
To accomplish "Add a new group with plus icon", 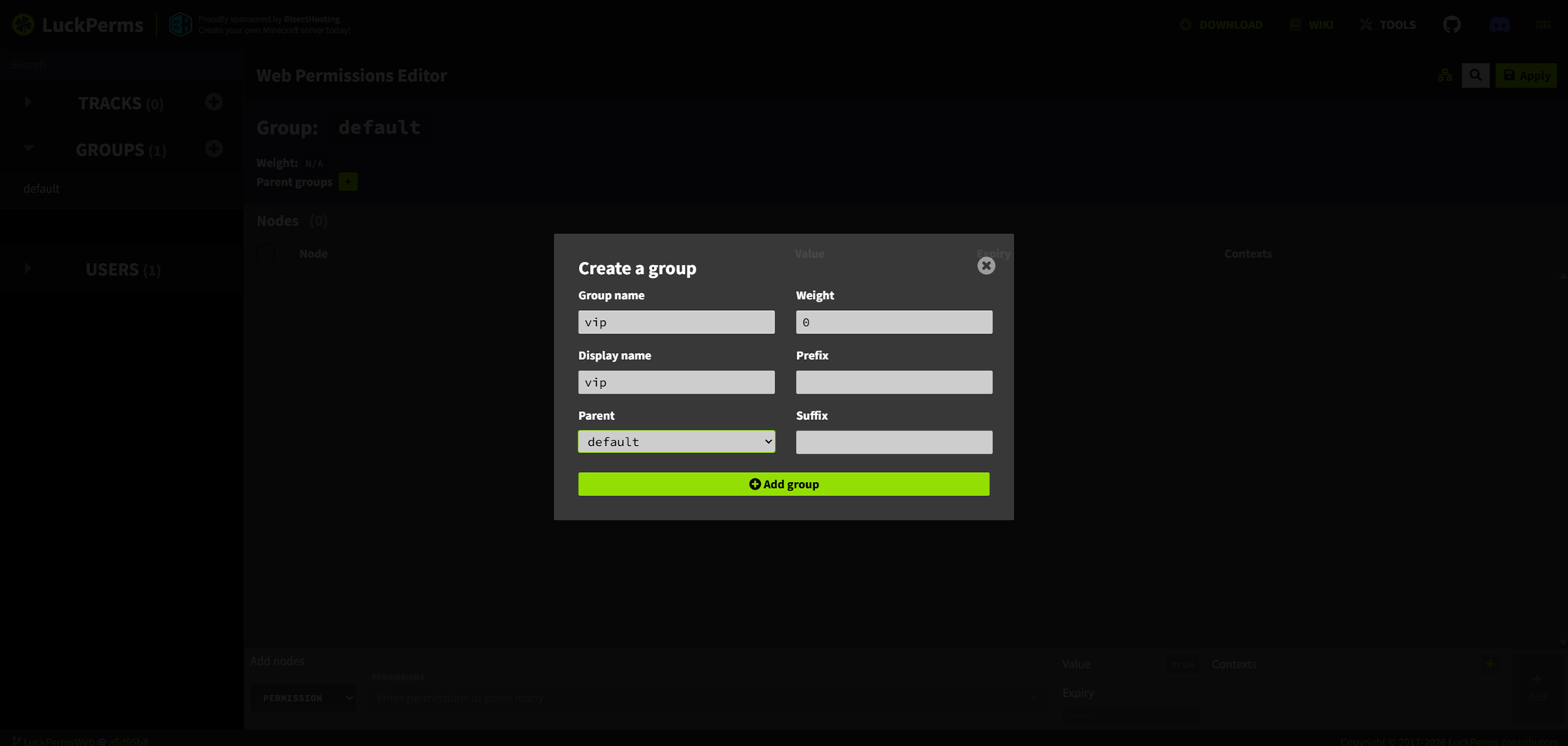I will [213, 149].
